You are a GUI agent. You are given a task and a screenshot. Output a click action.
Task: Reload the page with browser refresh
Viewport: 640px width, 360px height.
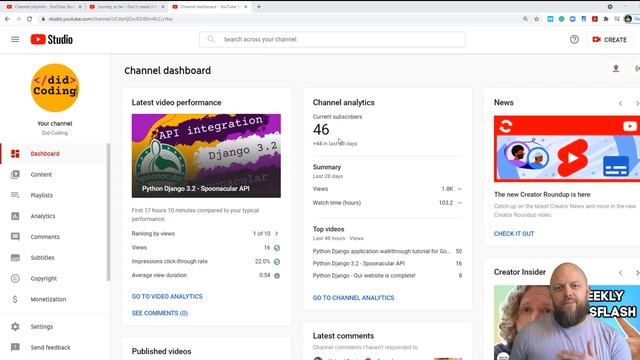pos(29,19)
